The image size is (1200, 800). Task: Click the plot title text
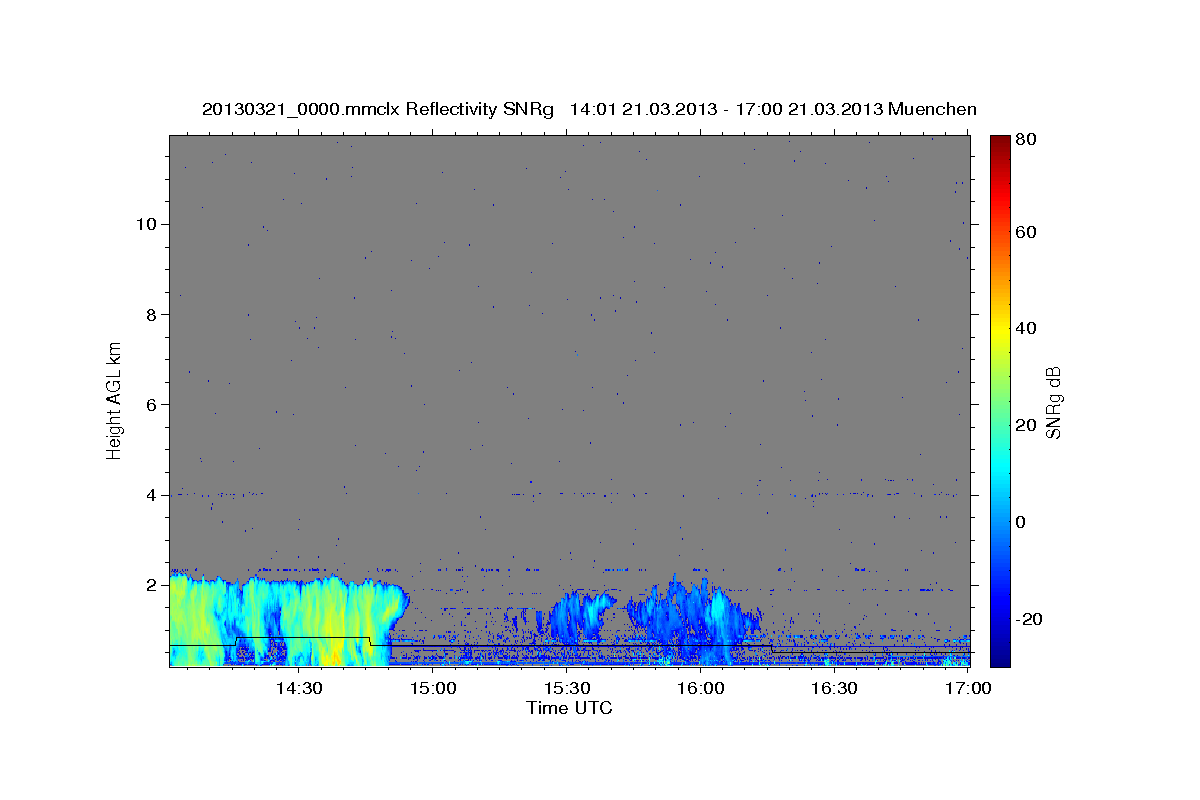(589, 109)
